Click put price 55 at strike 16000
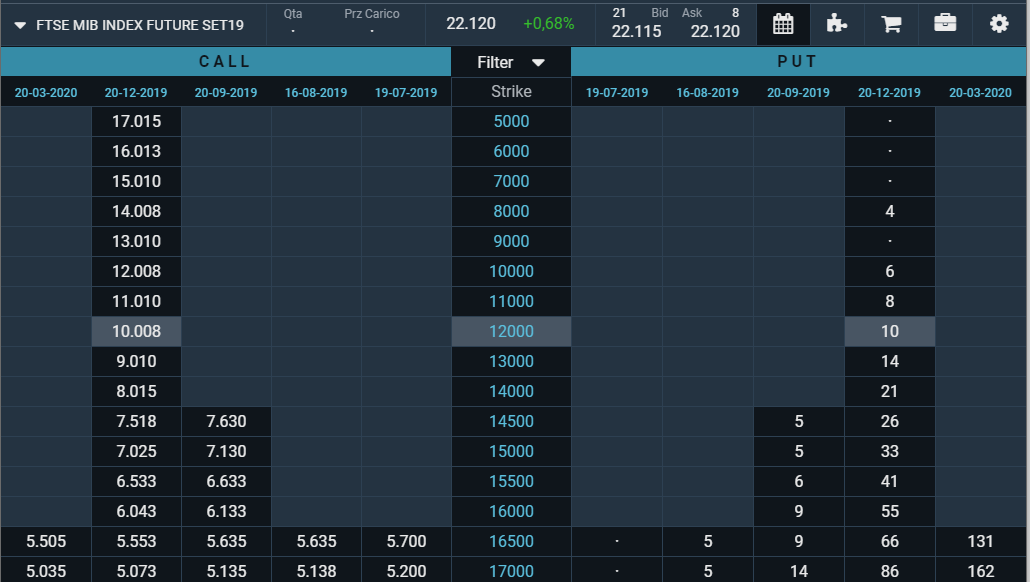This screenshot has width=1030, height=582. (x=889, y=512)
